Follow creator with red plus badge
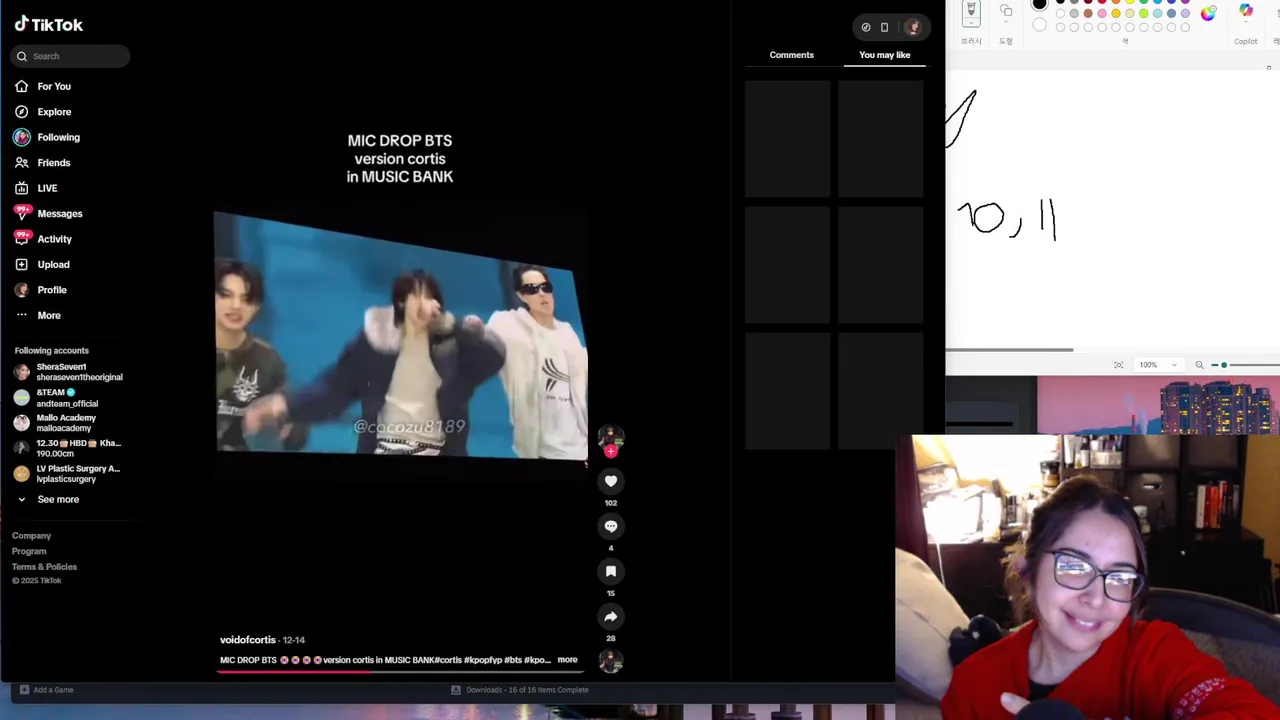Image resolution: width=1280 pixels, height=720 pixels. coord(611,451)
